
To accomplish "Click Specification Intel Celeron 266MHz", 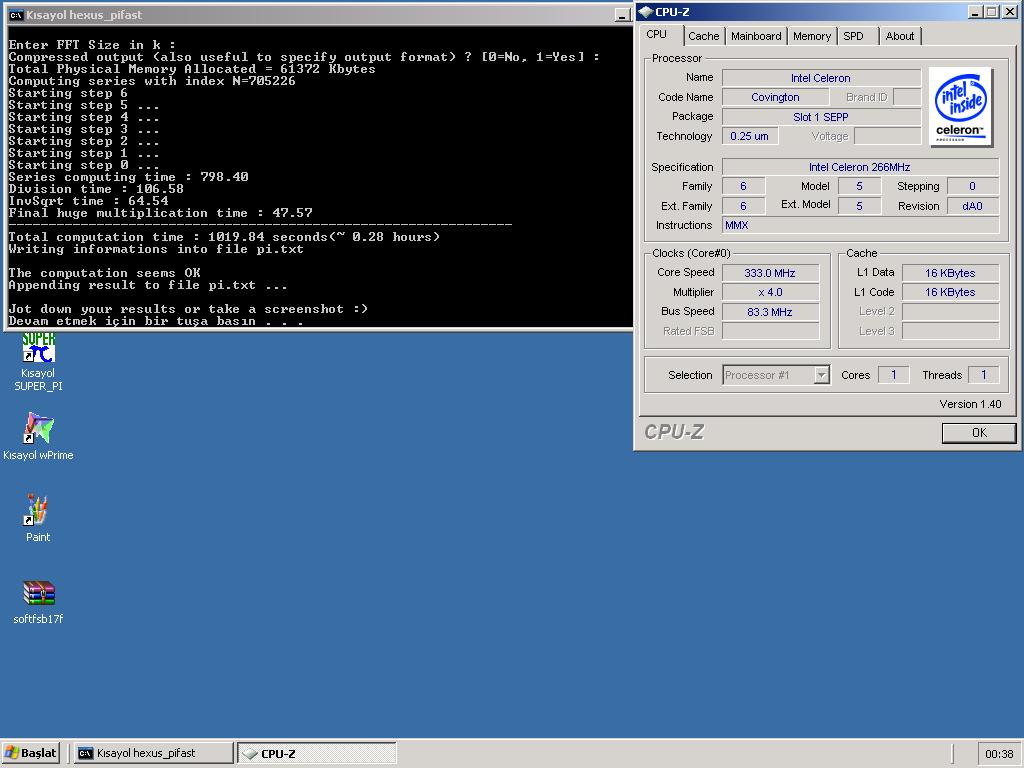I will pos(860,167).
